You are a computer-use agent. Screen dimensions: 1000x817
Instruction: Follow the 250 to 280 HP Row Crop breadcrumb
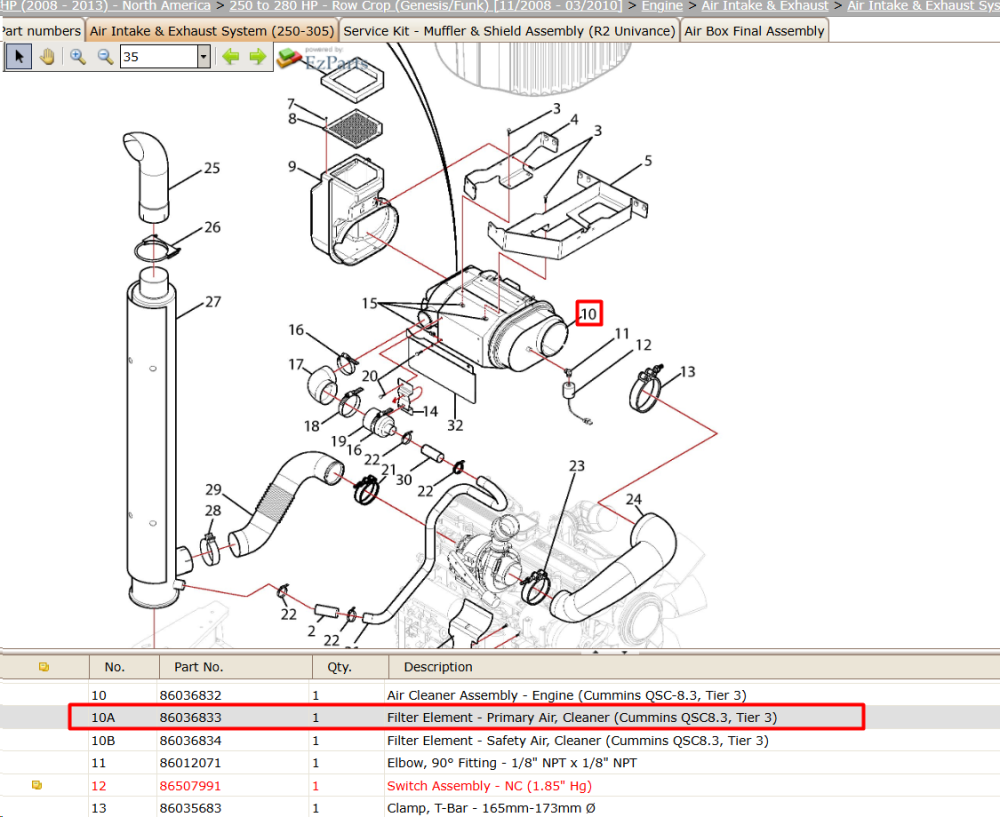425,6
